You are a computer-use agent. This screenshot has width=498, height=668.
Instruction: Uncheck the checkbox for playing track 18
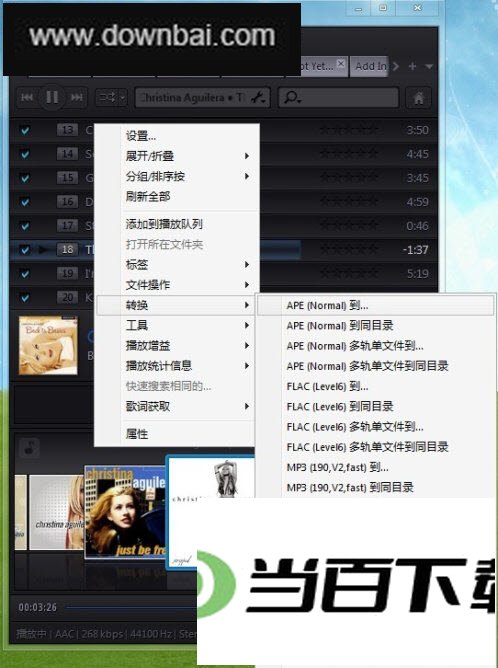click(x=25, y=249)
